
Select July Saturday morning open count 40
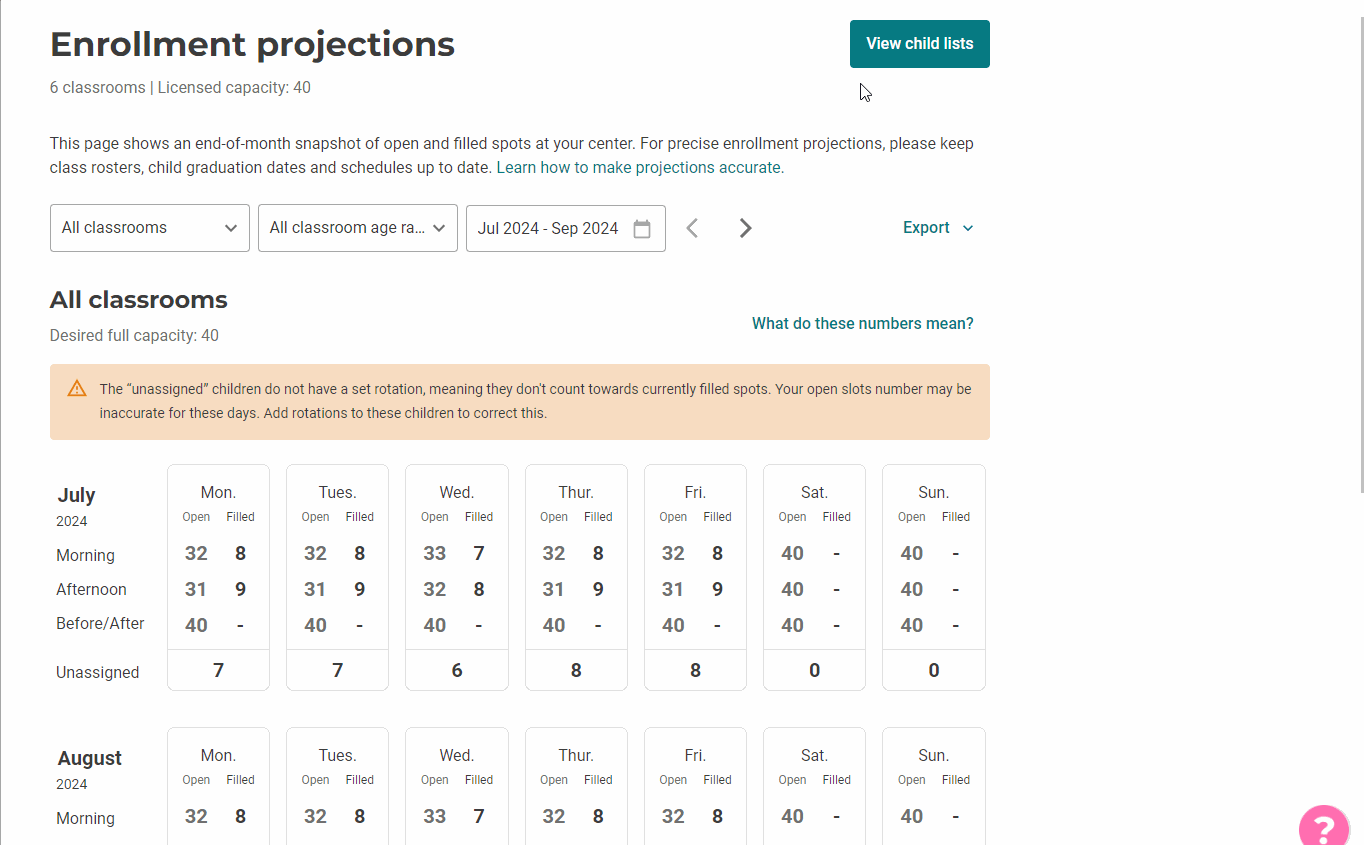pyautogui.click(x=793, y=554)
